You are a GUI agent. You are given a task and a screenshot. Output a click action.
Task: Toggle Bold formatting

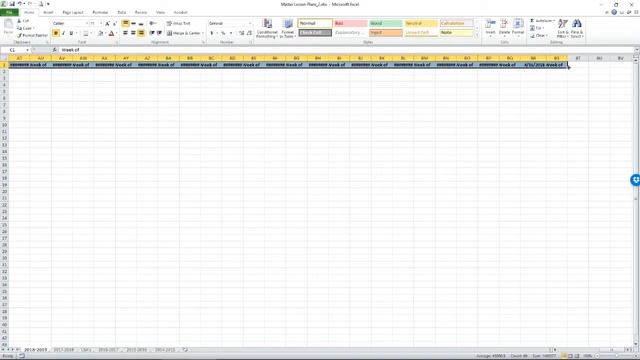tap(56, 33)
